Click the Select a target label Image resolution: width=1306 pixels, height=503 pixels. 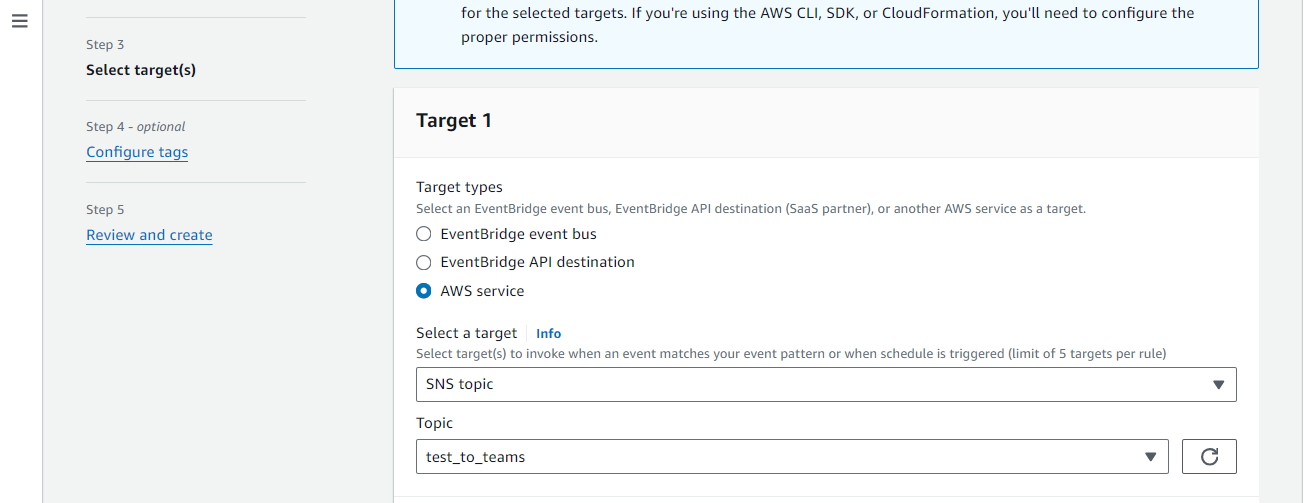point(466,333)
